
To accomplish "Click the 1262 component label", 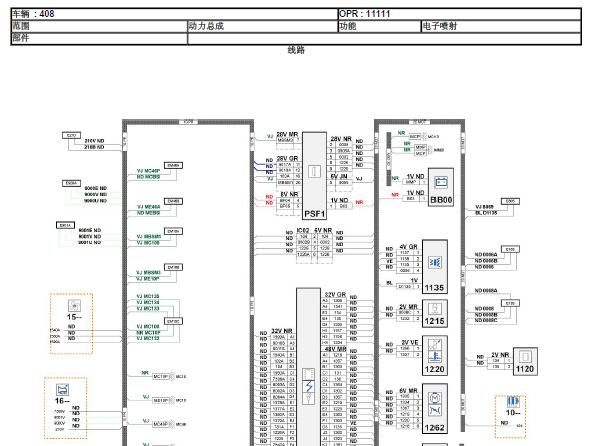I will 434,427.
